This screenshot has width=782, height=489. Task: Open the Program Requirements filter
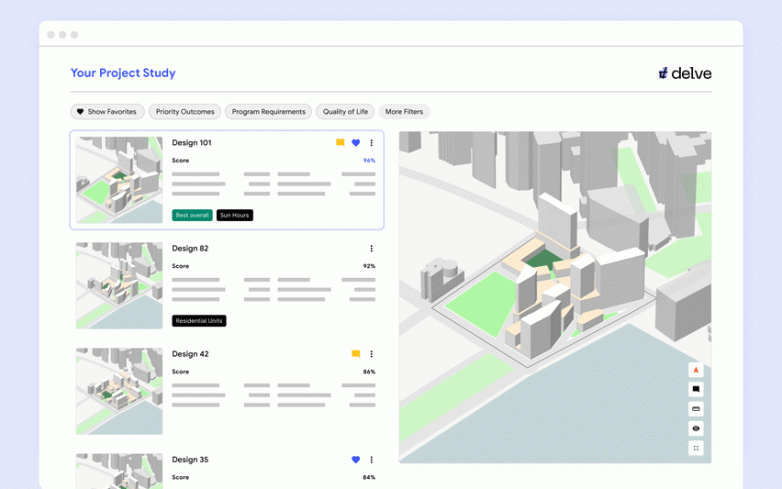pyautogui.click(x=268, y=112)
